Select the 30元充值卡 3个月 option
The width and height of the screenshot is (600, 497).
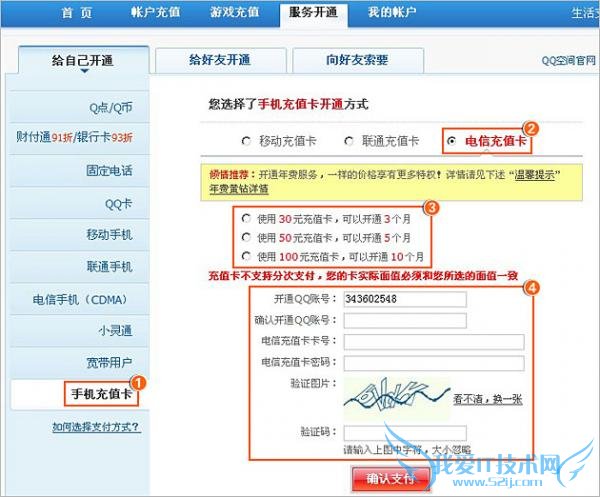click(x=246, y=218)
